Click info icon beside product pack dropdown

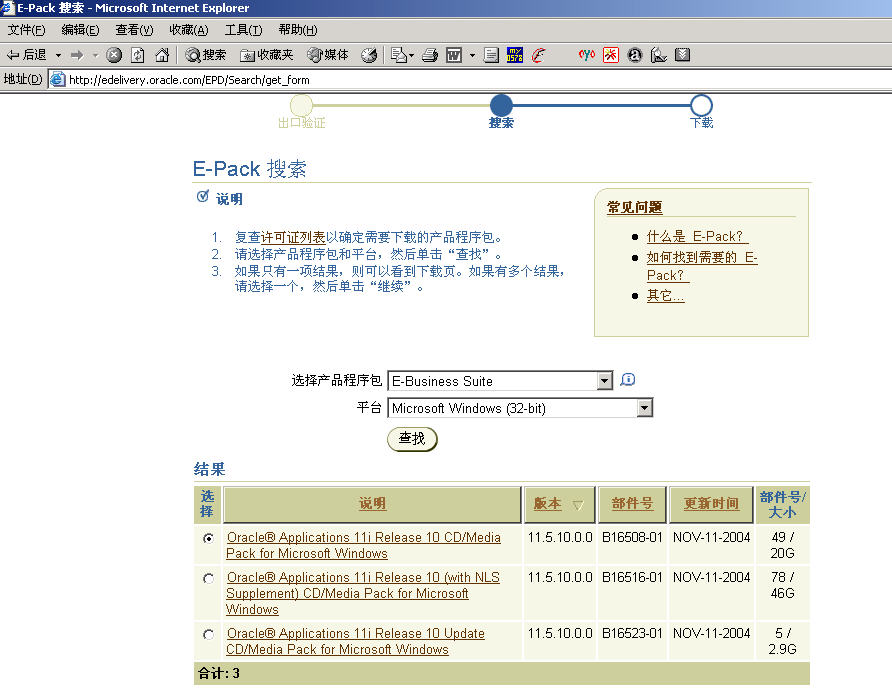click(x=628, y=380)
